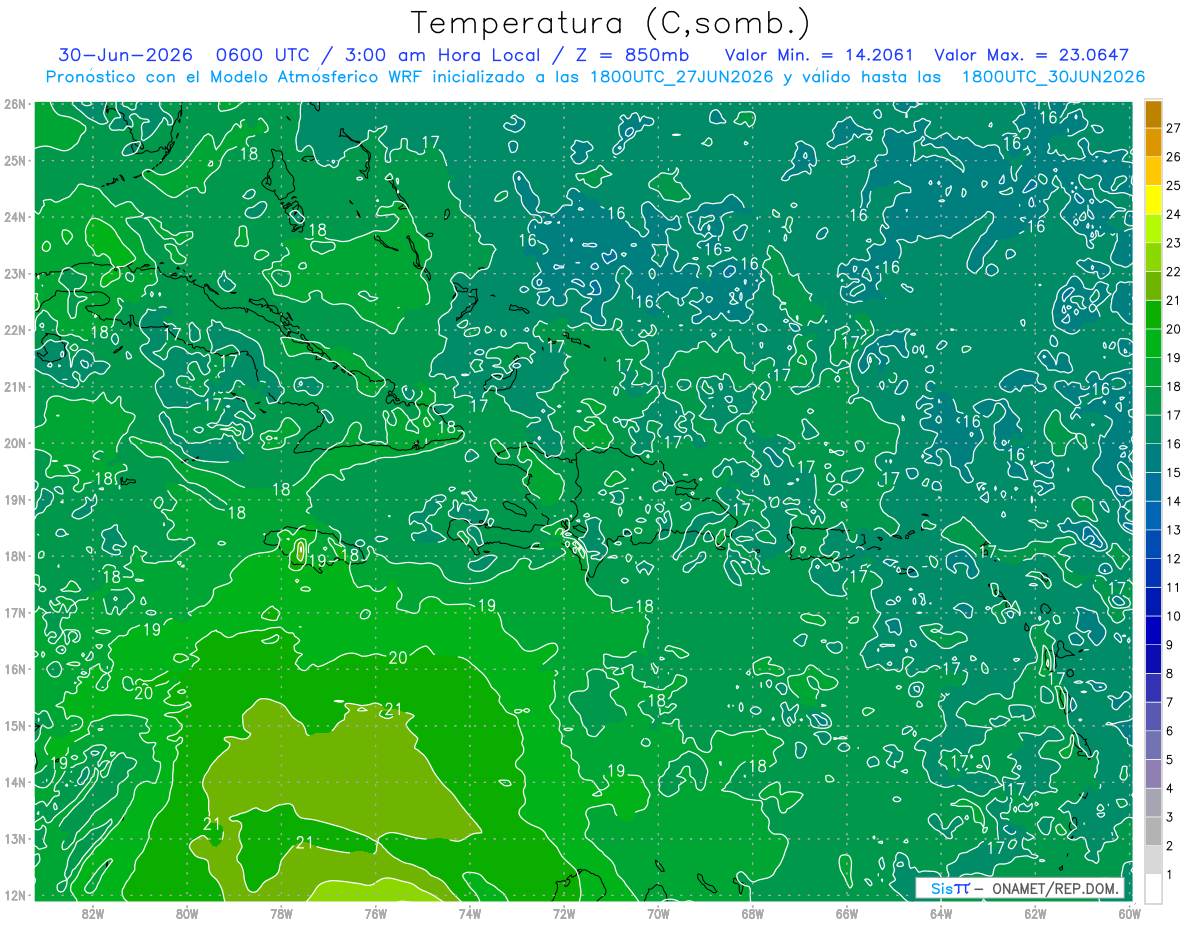Click color scale value 9
1200x927 pixels.
point(1171,644)
